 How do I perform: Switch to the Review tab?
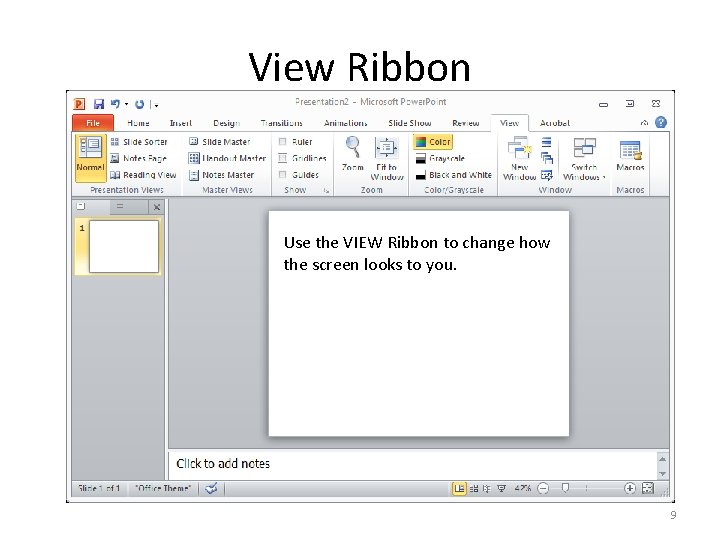[x=465, y=123]
